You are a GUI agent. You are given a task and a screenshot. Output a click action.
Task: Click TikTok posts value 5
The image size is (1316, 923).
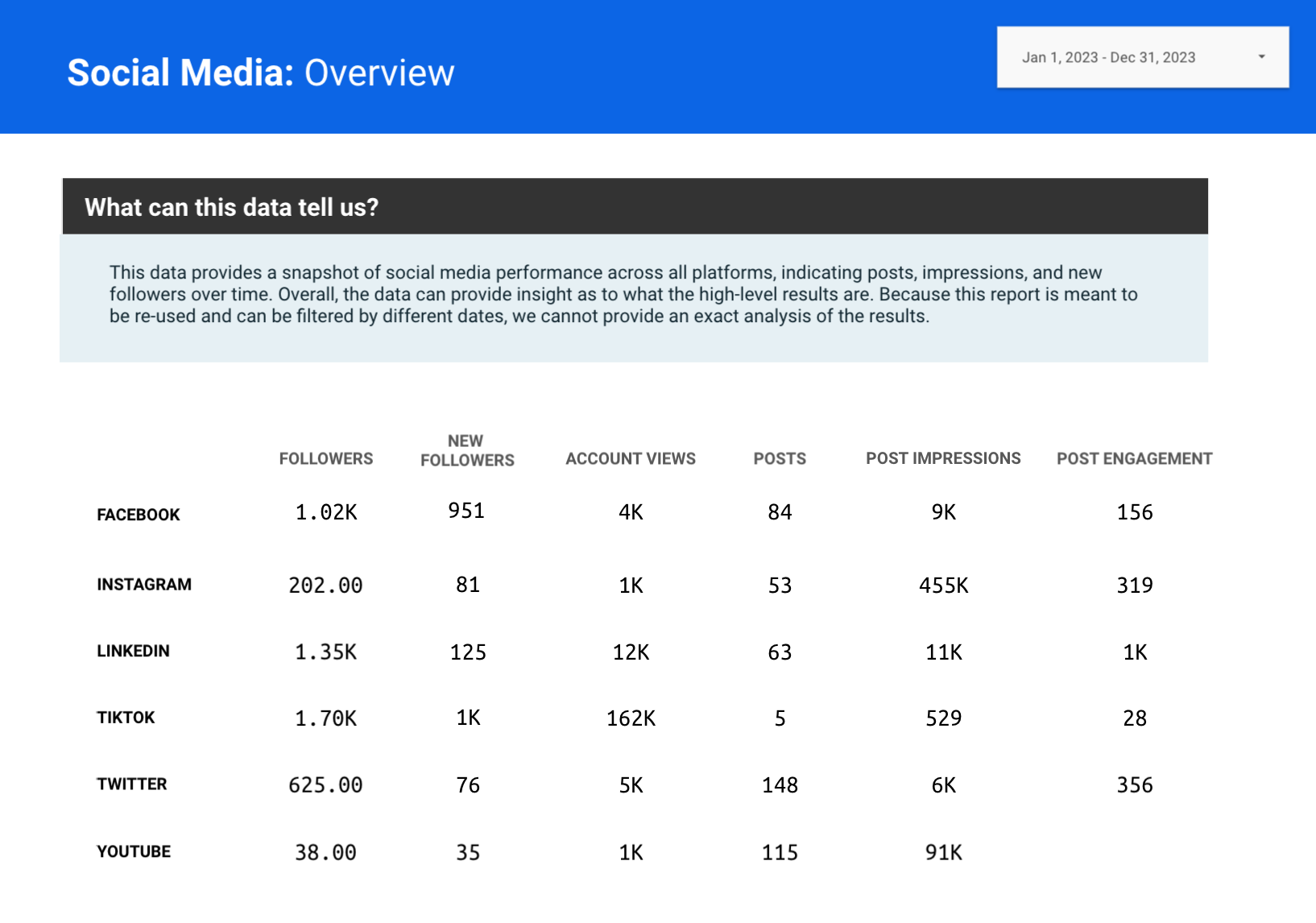point(780,718)
